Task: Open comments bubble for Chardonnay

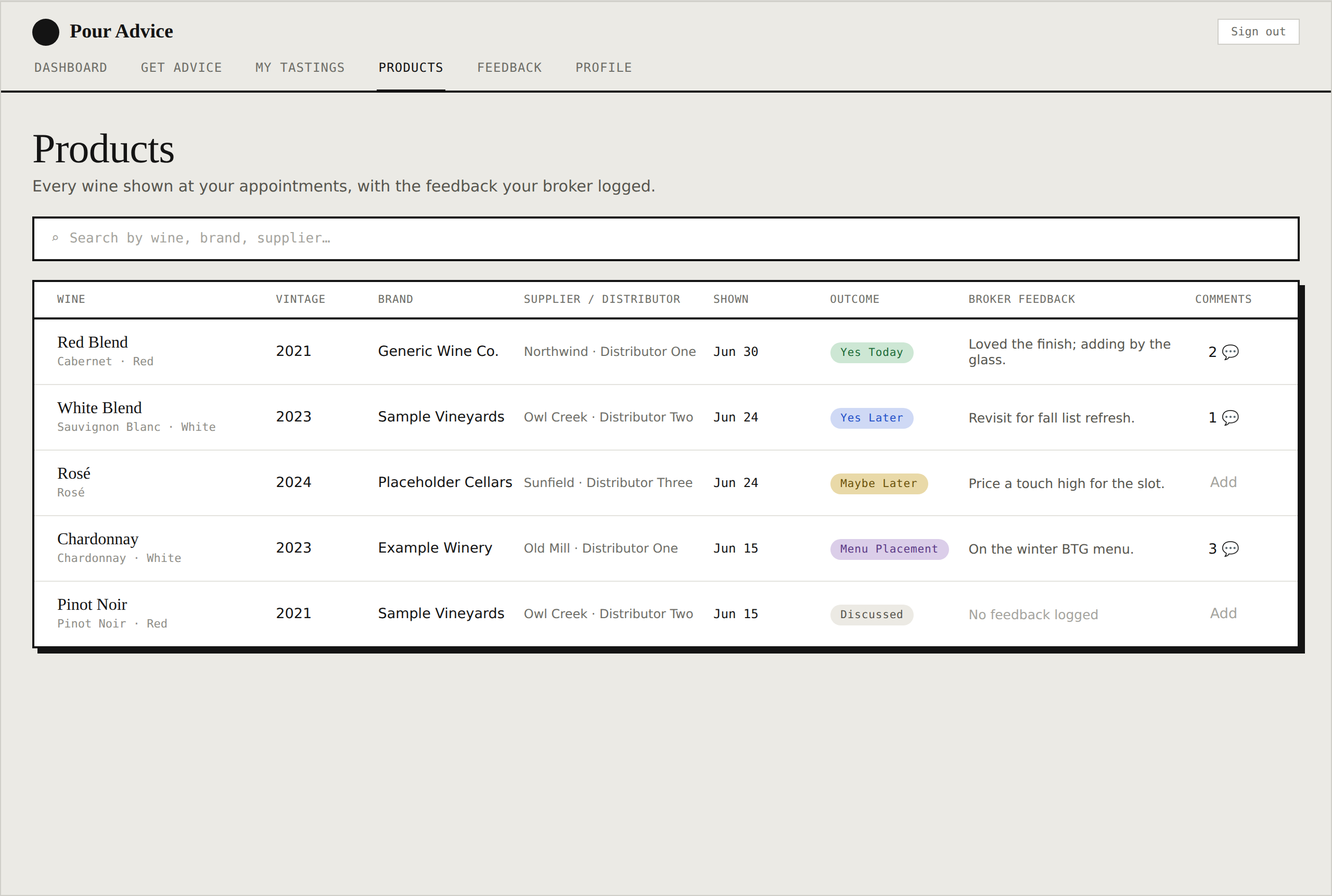Action: pos(1223,548)
